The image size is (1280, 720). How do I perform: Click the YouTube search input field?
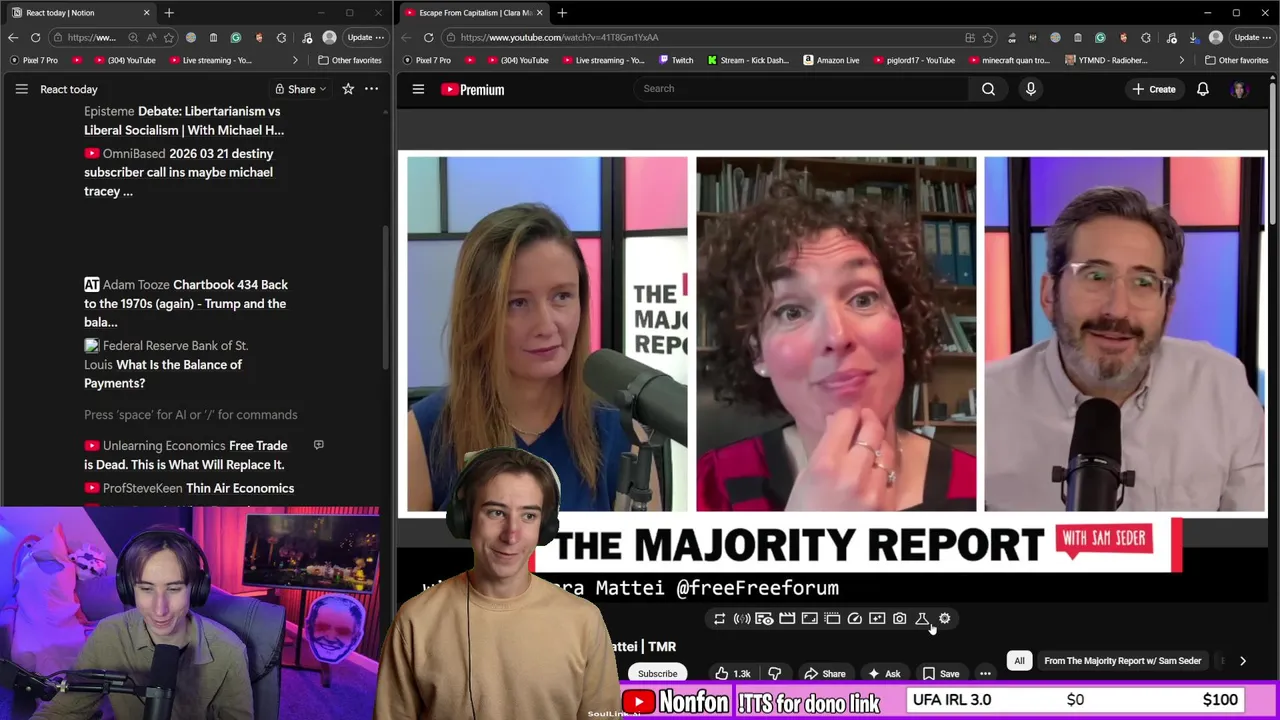coord(800,89)
